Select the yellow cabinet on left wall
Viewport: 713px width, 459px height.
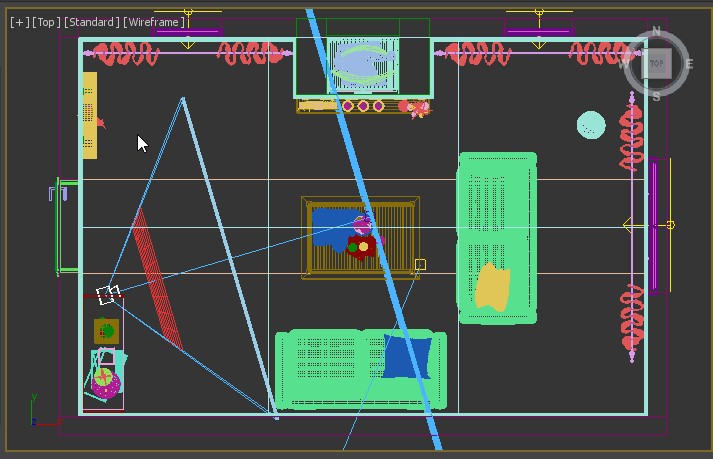pos(90,115)
